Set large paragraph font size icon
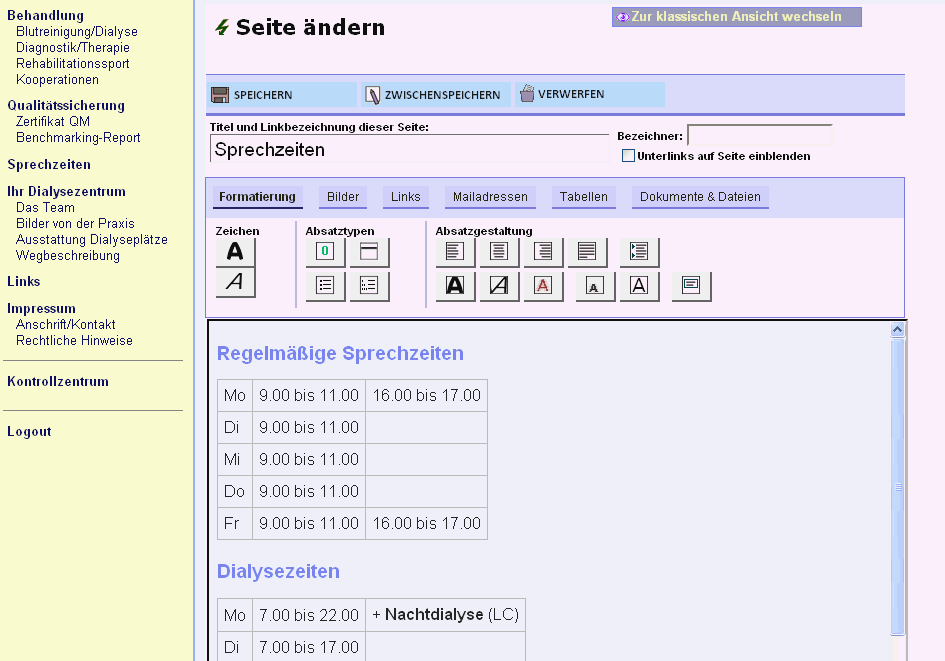The image size is (945, 661). pos(639,286)
